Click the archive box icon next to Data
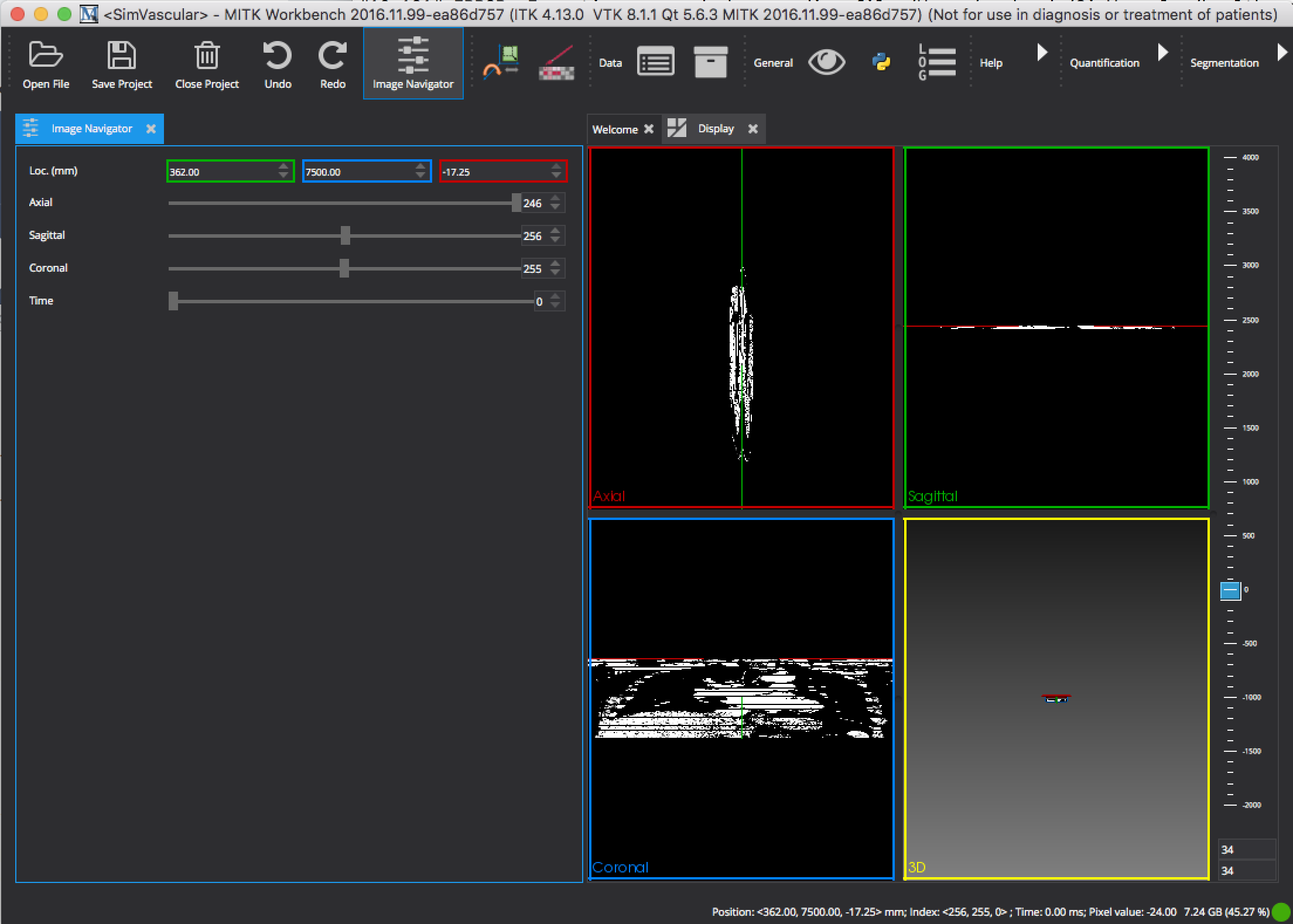The width and height of the screenshot is (1293, 924). click(x=710, y=61)
